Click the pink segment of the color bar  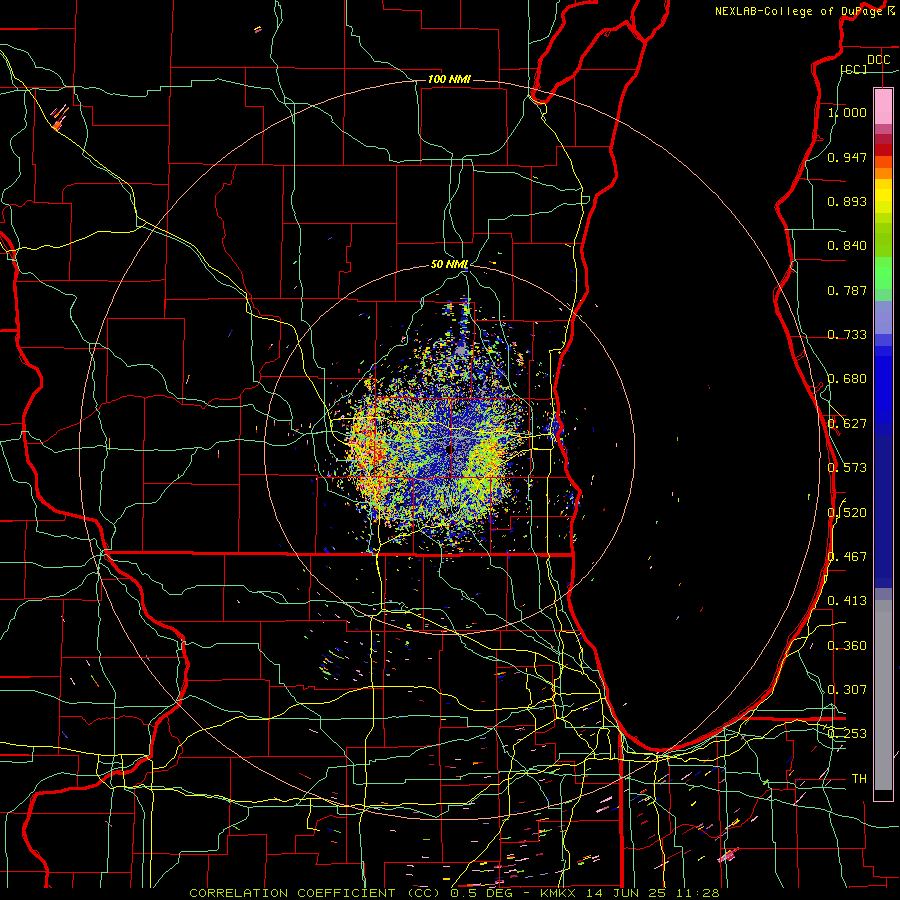tap(883, 106)
